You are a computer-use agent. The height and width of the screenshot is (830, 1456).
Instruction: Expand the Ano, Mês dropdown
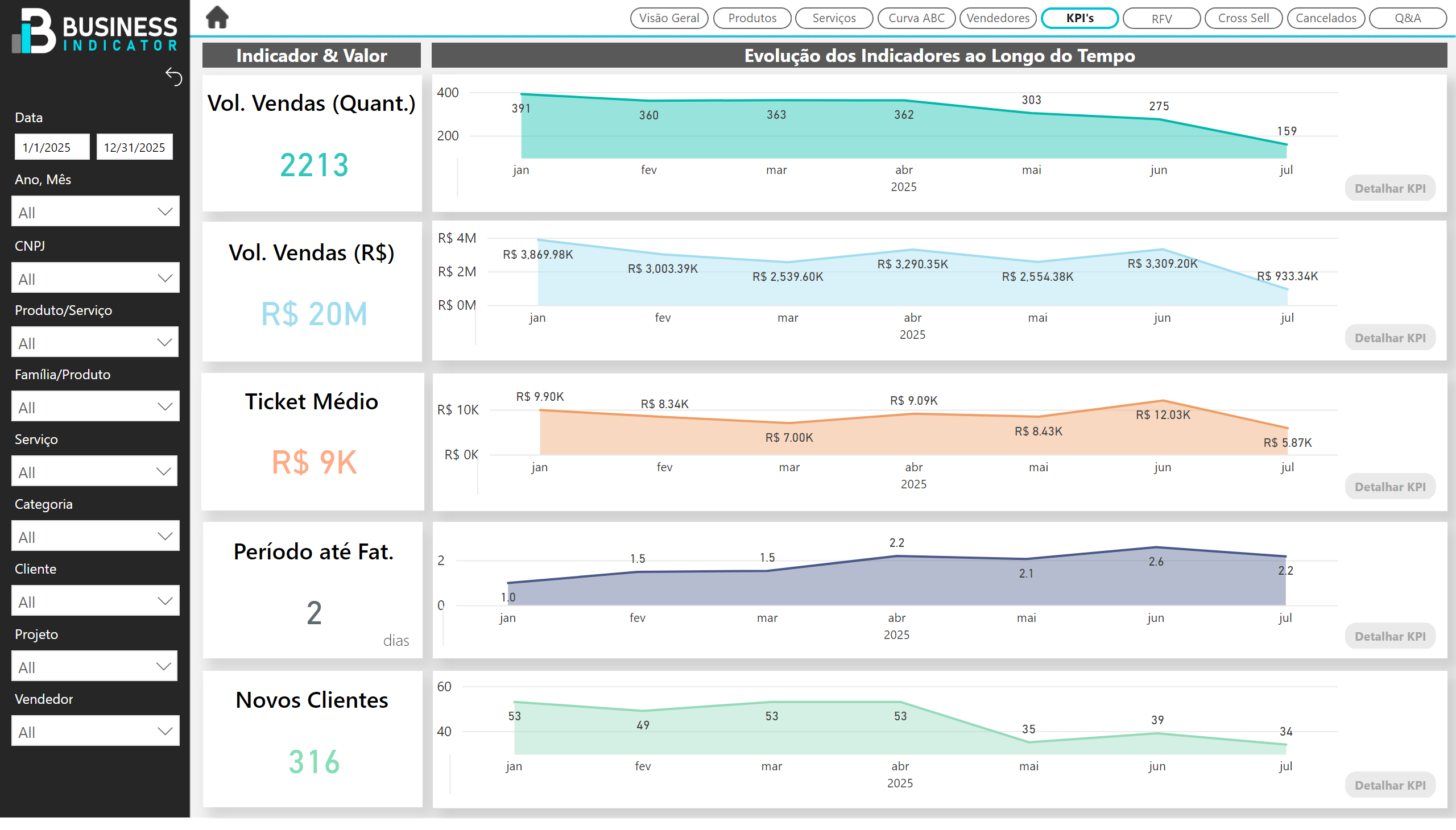click(x=95, y=212)
